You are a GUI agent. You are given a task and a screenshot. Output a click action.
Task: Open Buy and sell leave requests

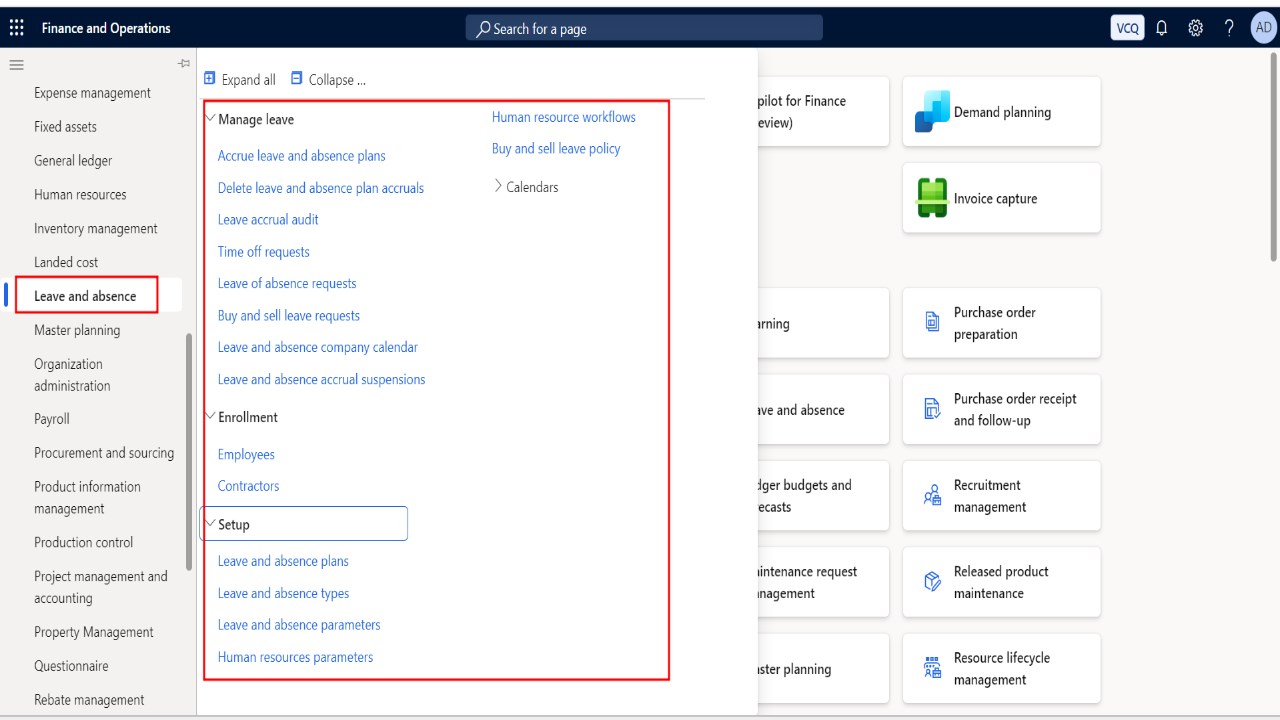289,316
